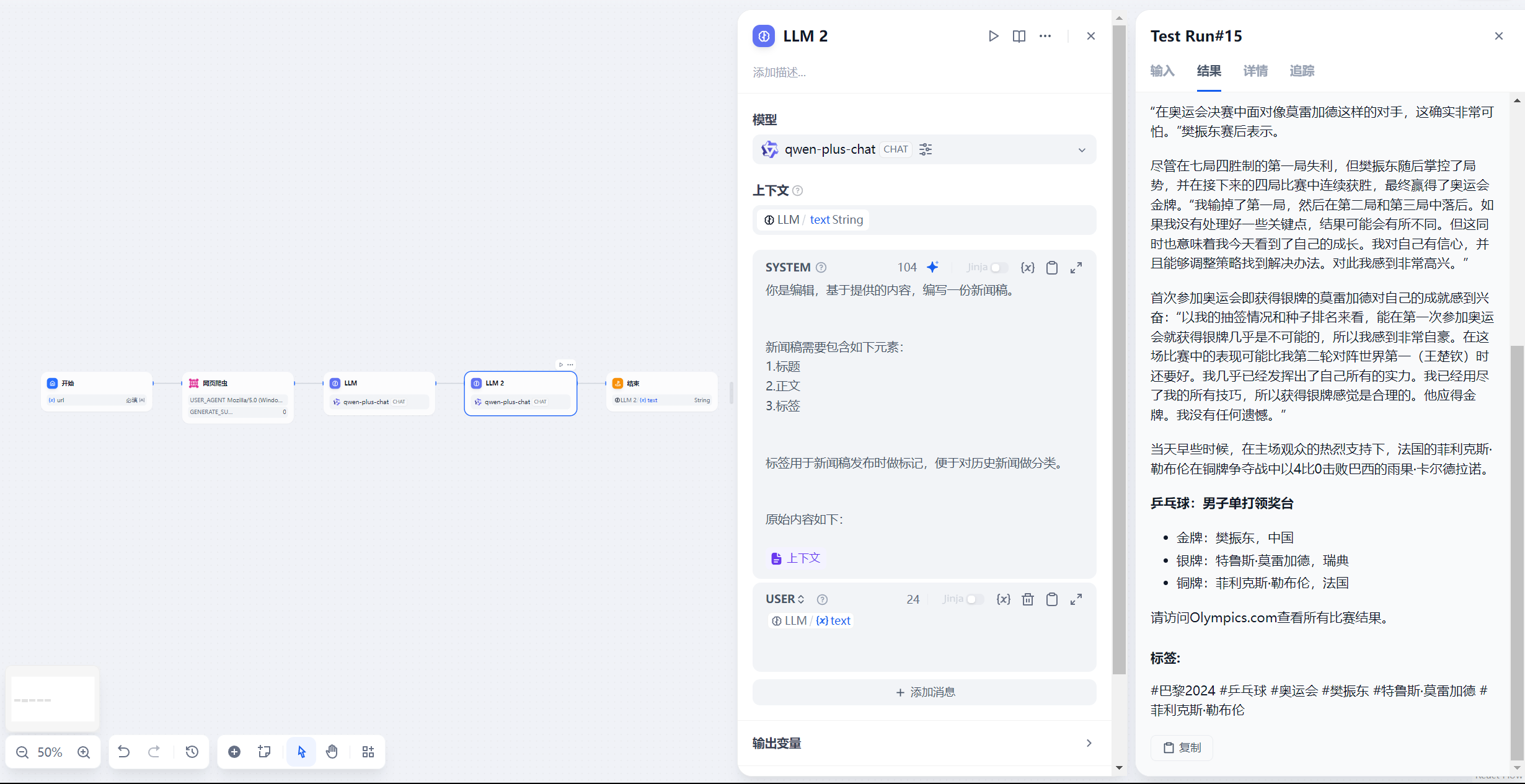The height and width of the screenshot is (784, 1525).
Task: Toggle Jinja switch in SYSTEM prompt
Action: click(x=998, y=267)
